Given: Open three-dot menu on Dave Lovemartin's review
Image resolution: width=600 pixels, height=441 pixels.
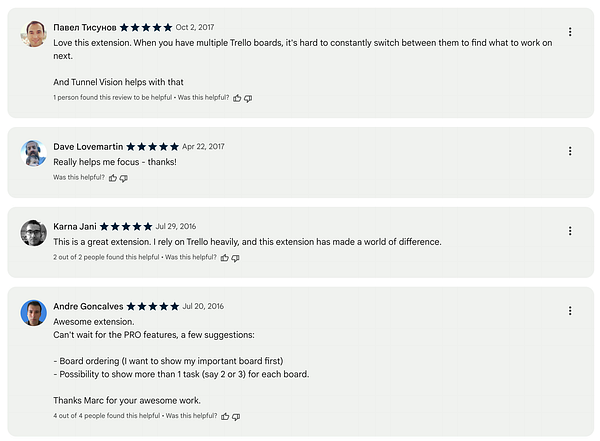Looking at the screenshot, I should [x=570, y=151].
